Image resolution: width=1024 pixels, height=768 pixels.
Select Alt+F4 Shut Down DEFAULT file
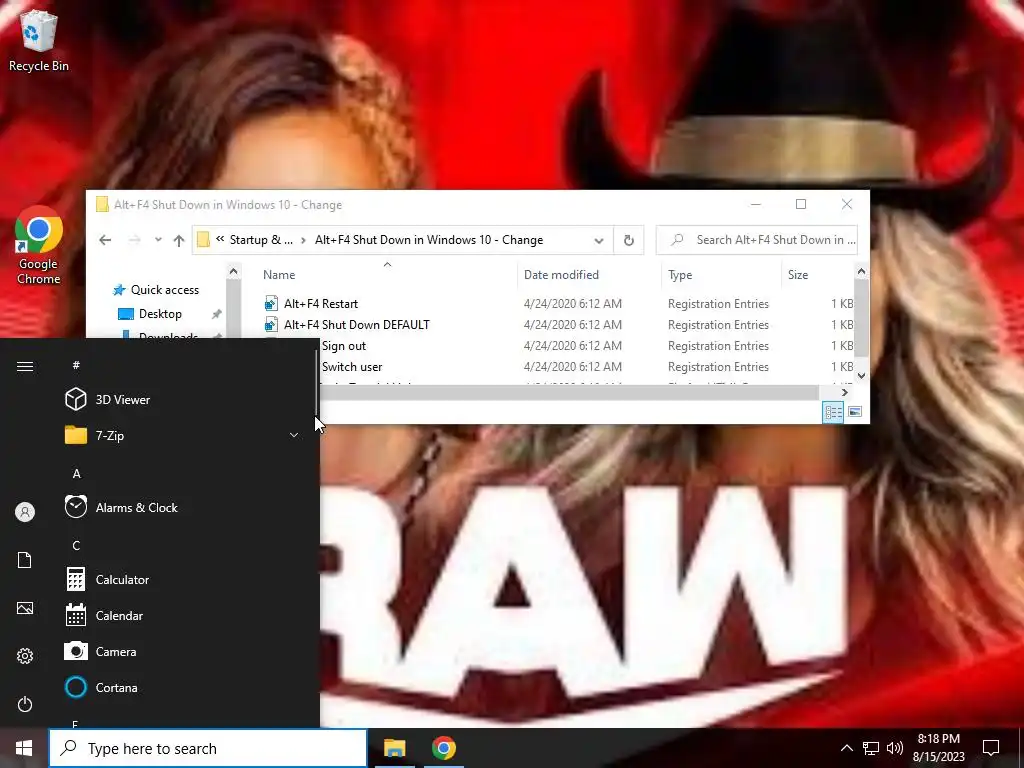click(357, 325)
